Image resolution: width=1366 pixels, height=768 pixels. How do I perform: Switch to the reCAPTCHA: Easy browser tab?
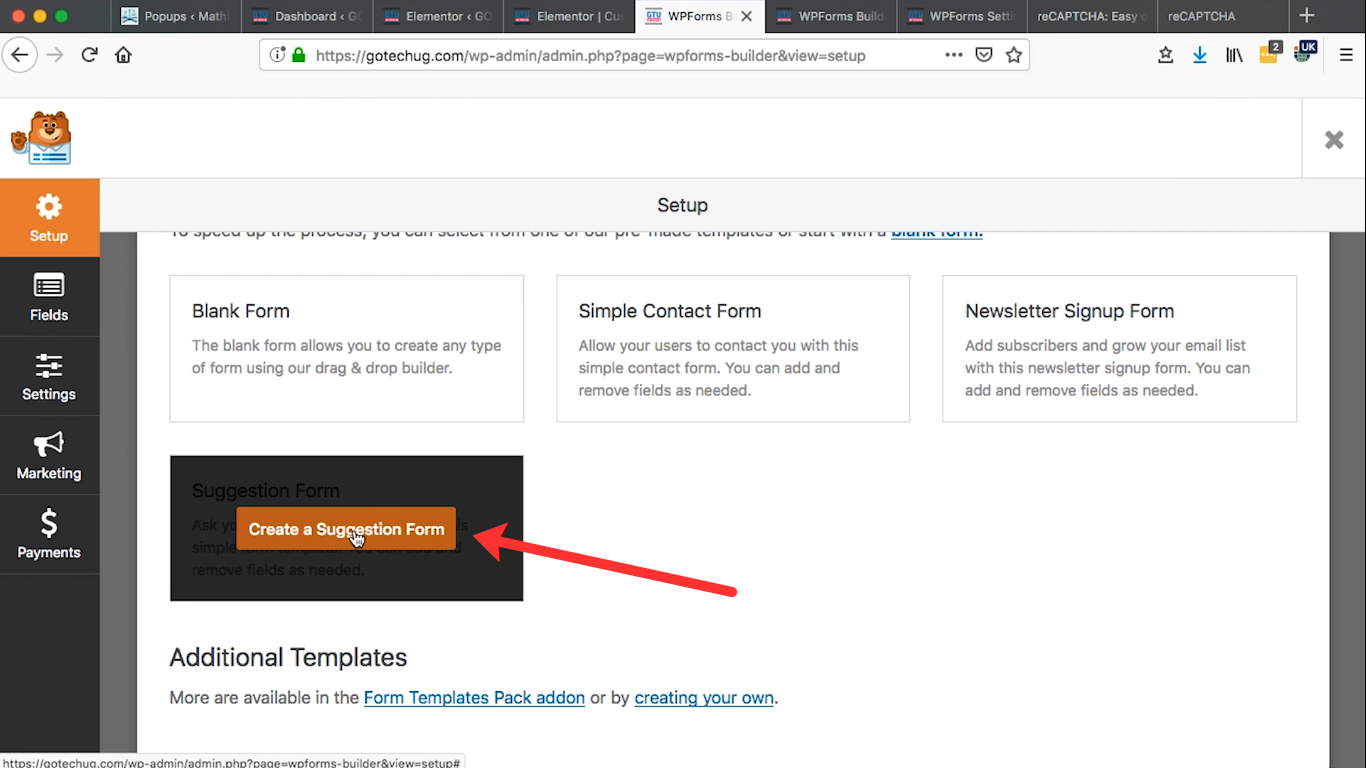[x=1093, y=16]
